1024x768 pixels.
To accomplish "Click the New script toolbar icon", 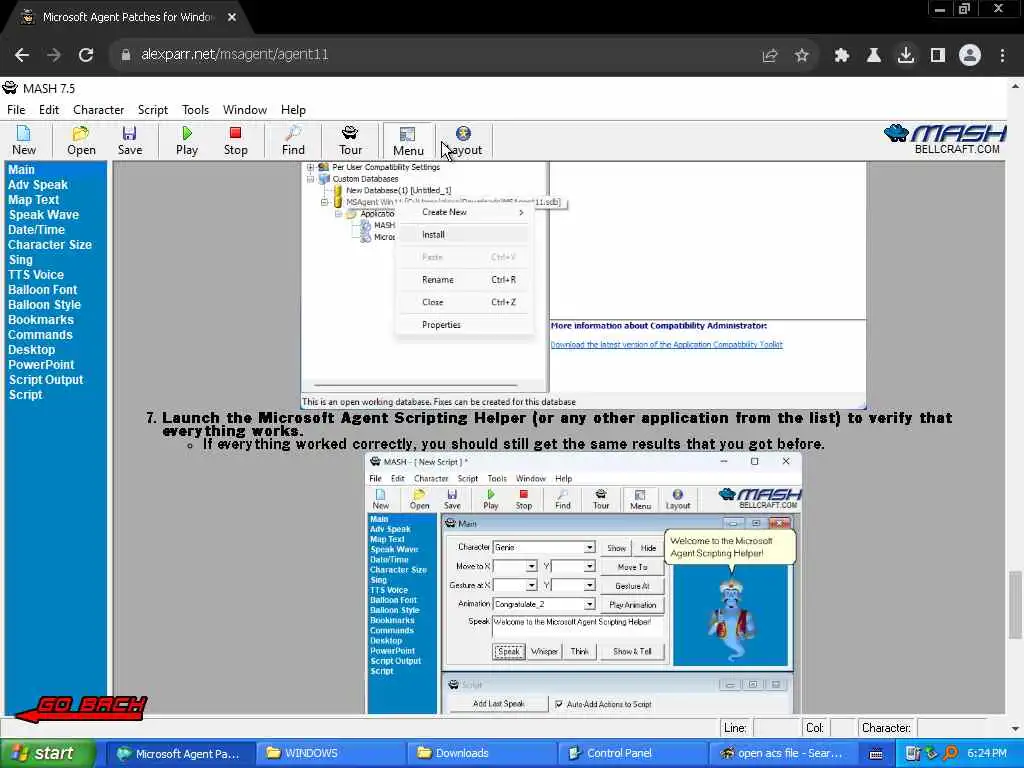I will tap(24, 140).
